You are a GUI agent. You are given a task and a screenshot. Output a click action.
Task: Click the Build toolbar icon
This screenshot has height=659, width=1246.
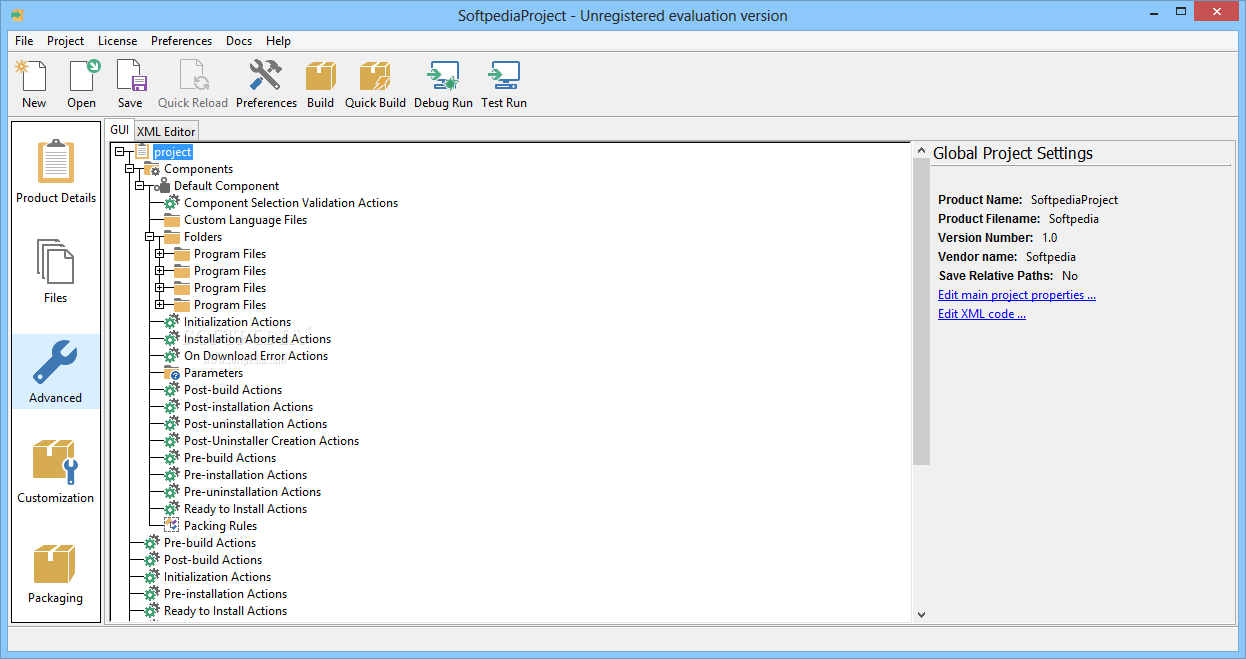320,77
